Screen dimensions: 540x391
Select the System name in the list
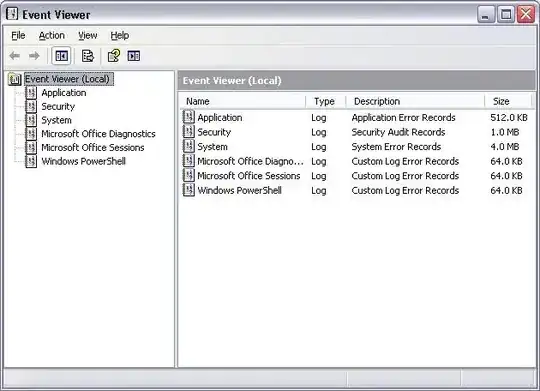tap(212, 147)
